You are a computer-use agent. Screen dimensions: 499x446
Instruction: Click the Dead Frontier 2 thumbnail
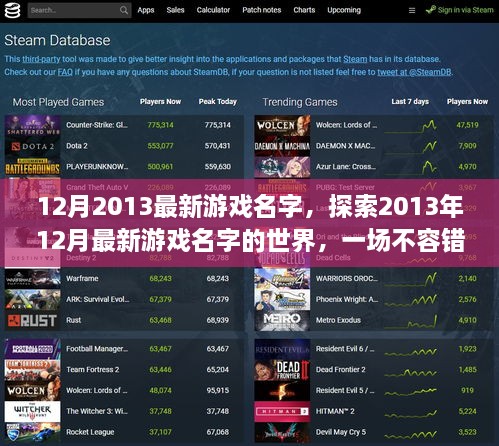click(x=282, y=370)
